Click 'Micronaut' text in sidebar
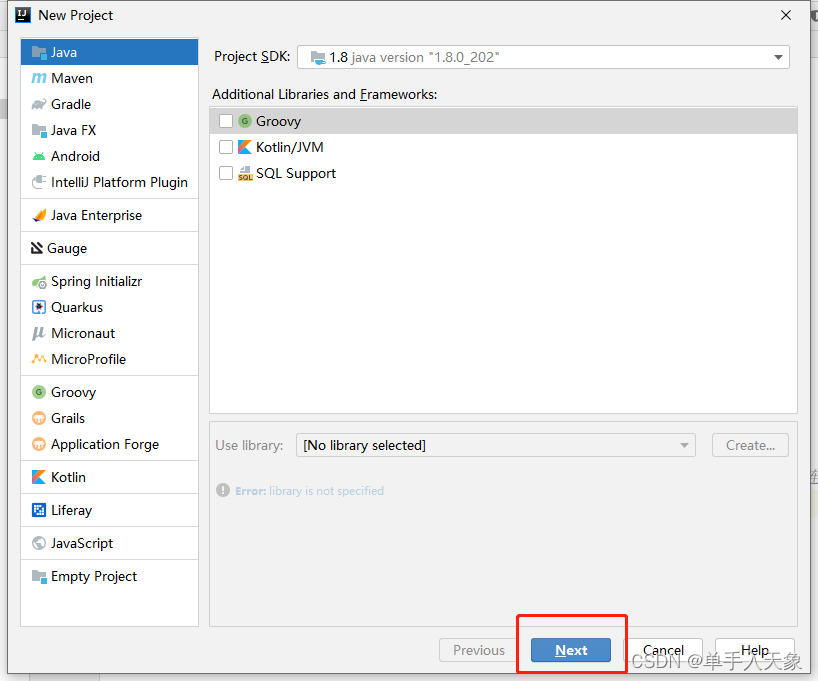Image resolution: width=818 pixels, height=681 pixels. tap(83, 333)
